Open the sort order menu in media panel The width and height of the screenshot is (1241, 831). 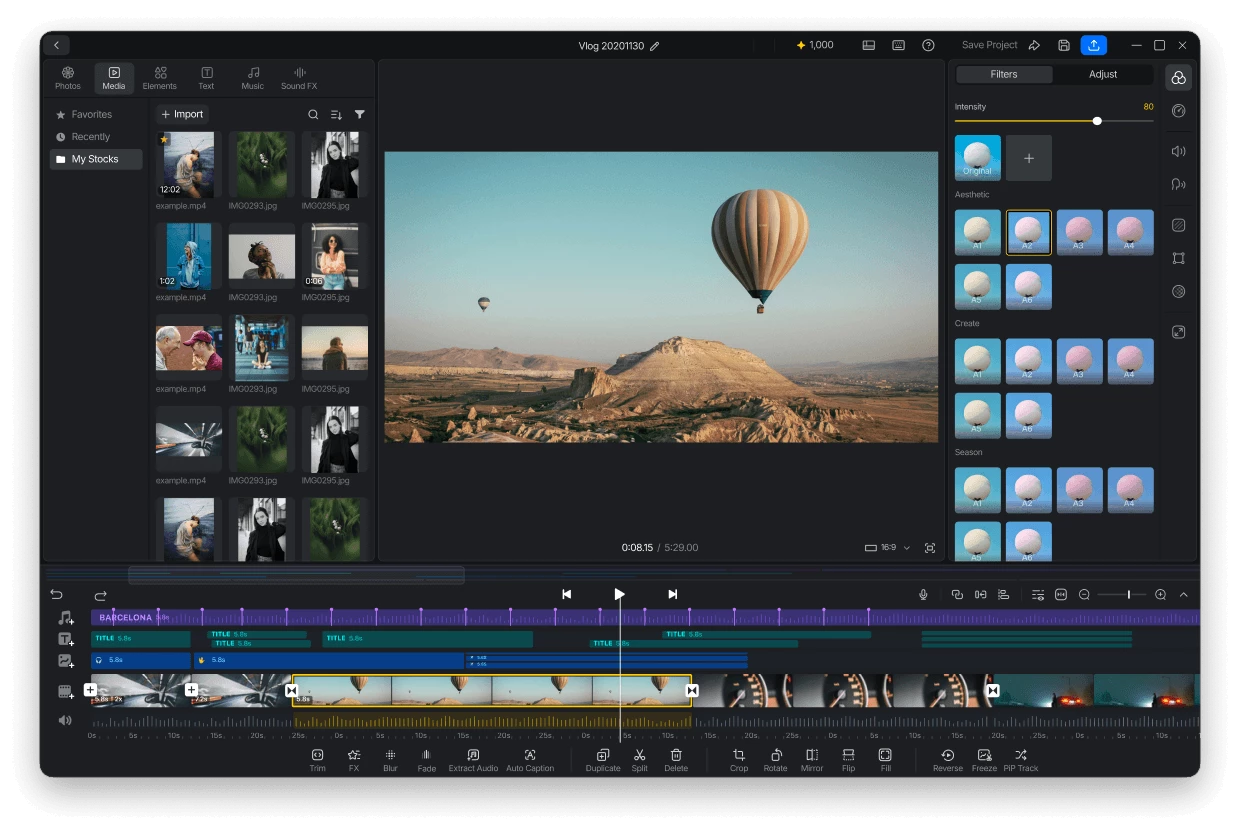tap(336, 115)
